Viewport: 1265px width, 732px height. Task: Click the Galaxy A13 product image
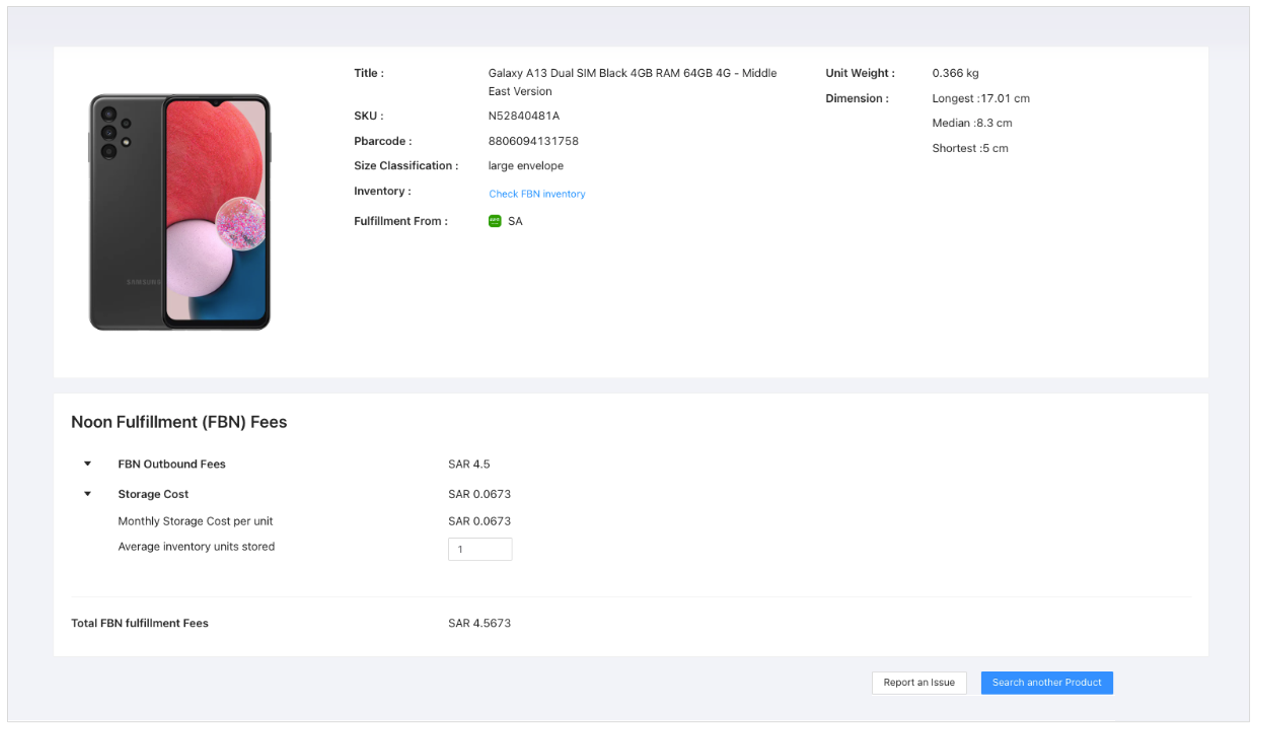coord(180,212)
